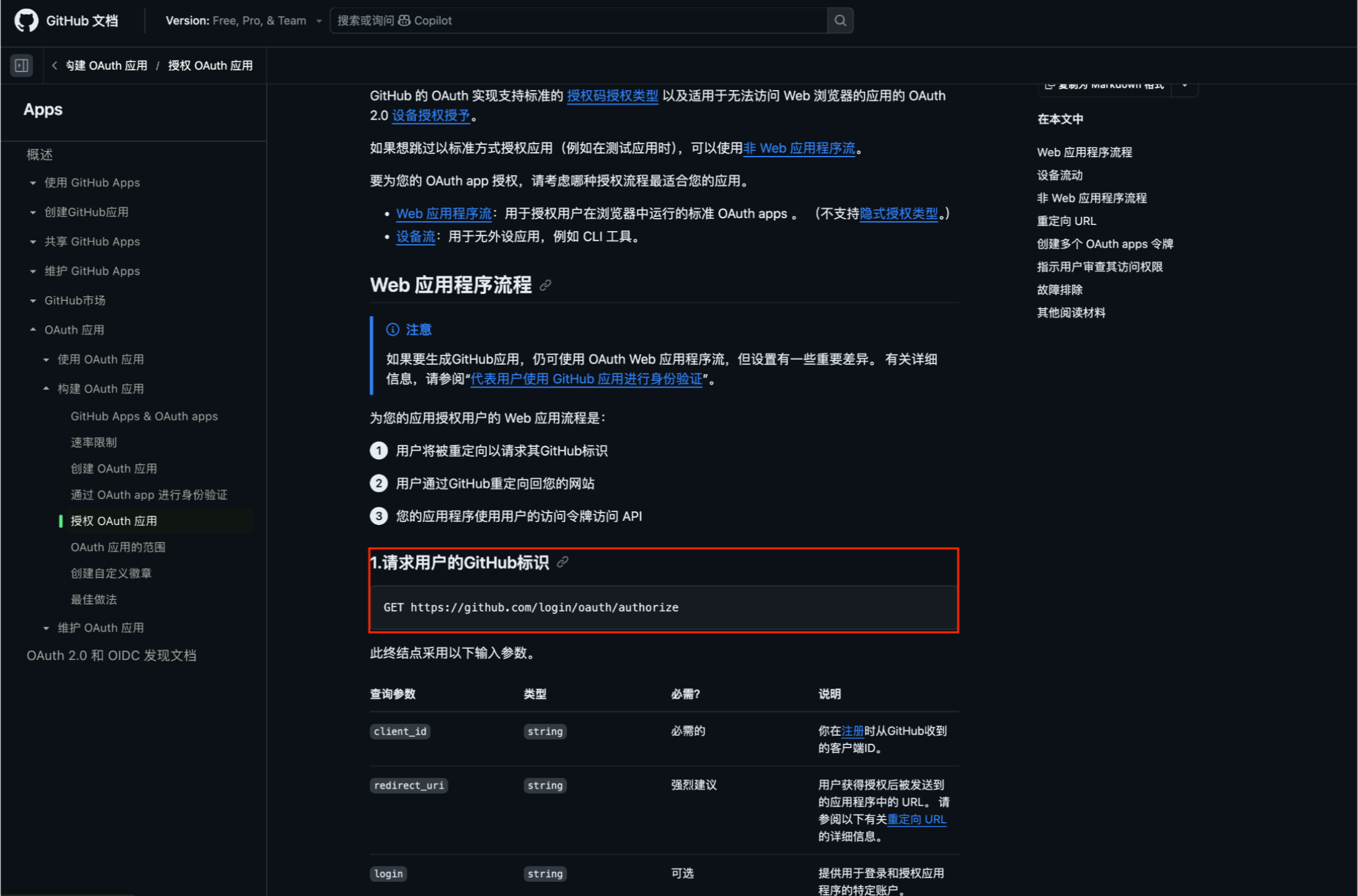Open the 设备流 bullet link

point(415,237)
